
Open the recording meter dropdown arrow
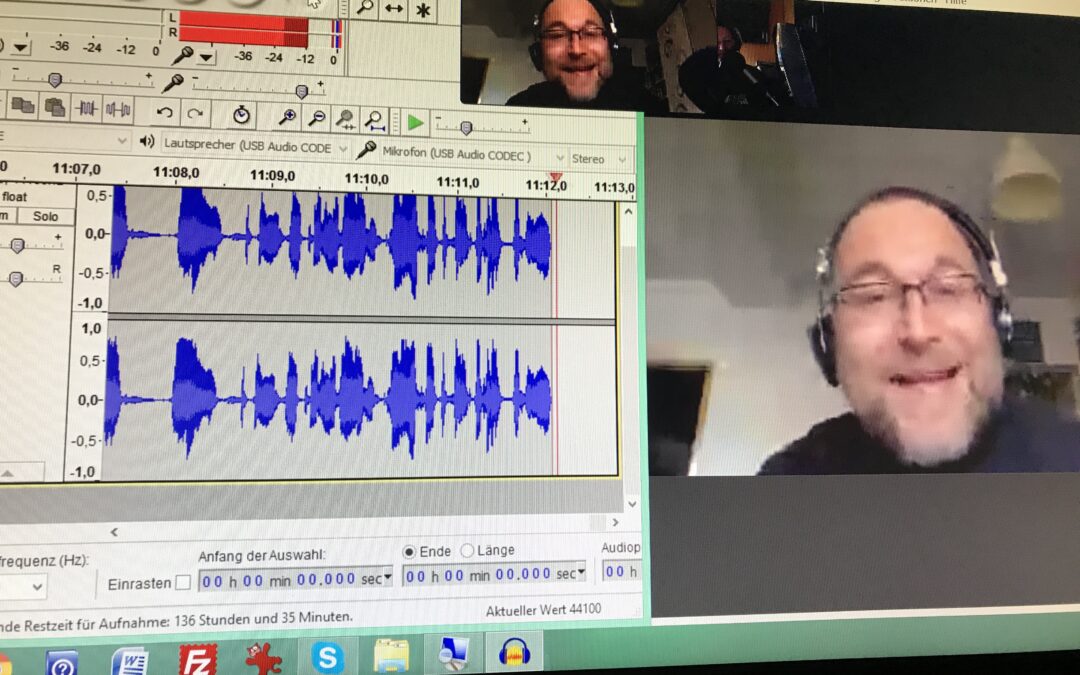click(x=205, y=57)
